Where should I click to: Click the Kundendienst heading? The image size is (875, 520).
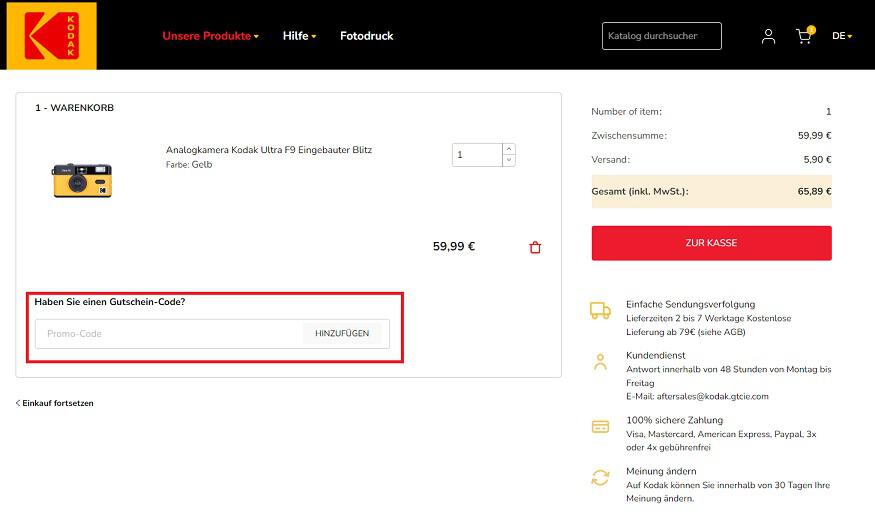[656, 355]
